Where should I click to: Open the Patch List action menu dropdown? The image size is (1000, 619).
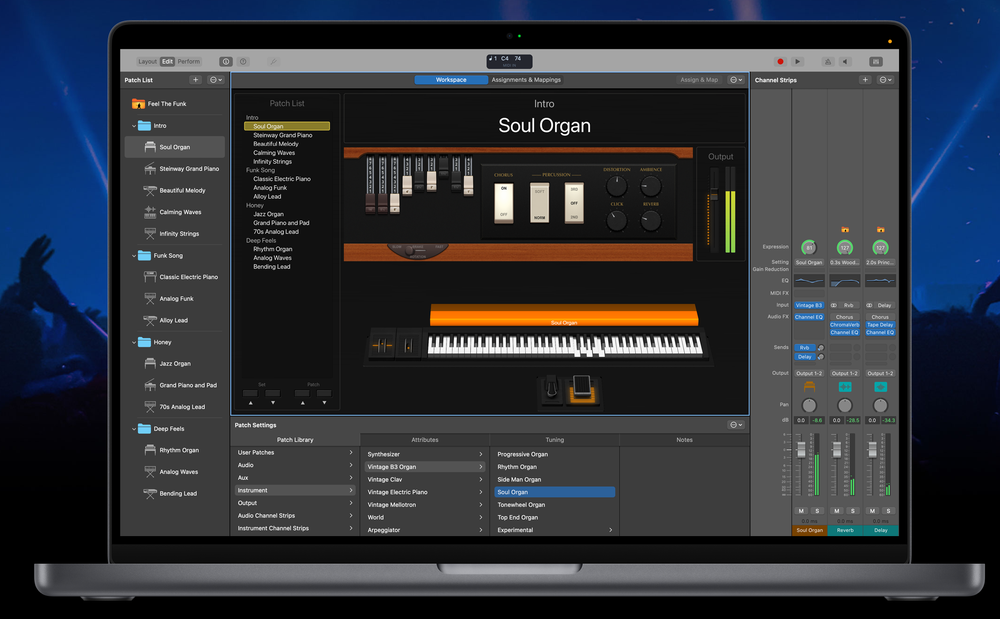(216, 80)
